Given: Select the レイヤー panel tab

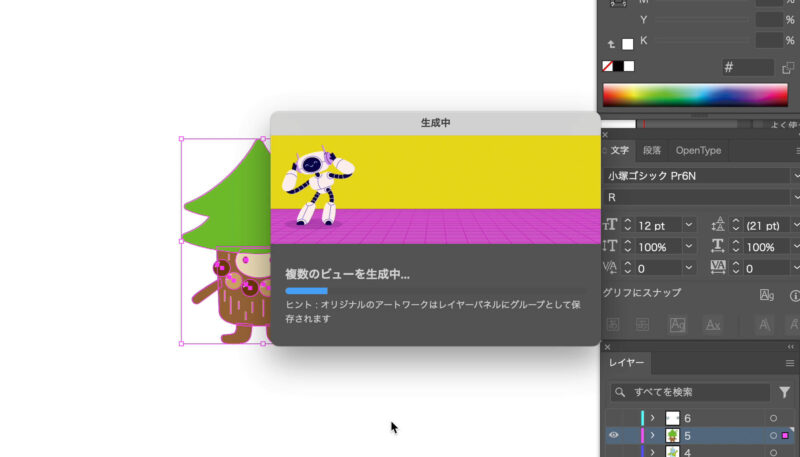Looking at the screenshot, I should (x=626, y=363).
